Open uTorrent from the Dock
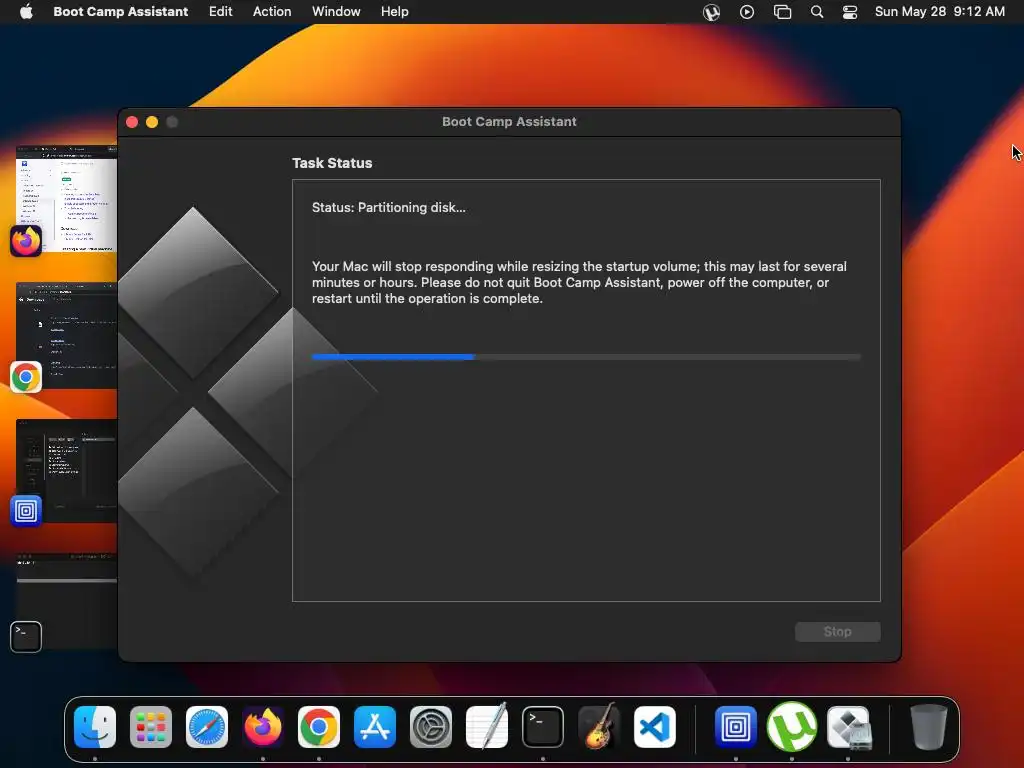This screenshot has width=1024, height=768. click(x=792, y=726)
